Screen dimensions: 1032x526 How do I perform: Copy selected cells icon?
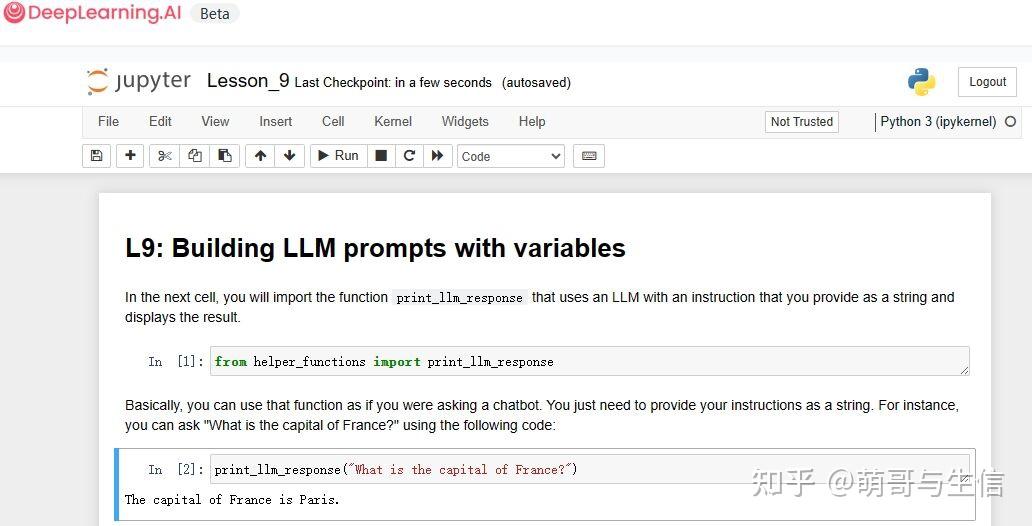[x=195, y=156]
